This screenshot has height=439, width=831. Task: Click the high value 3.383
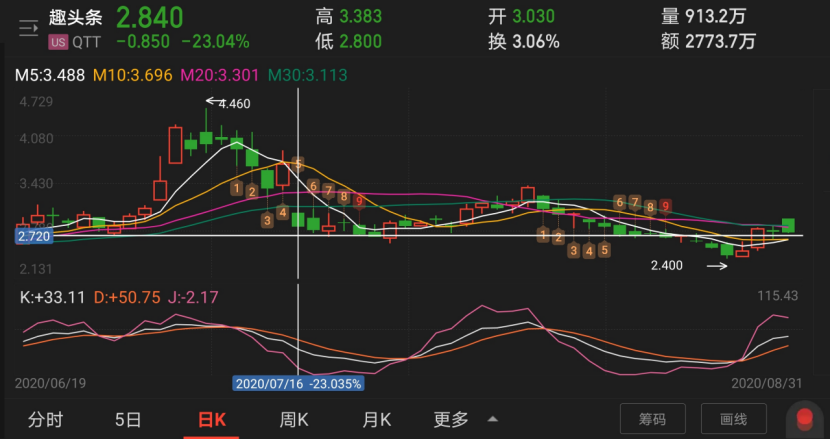coord(360,16)
